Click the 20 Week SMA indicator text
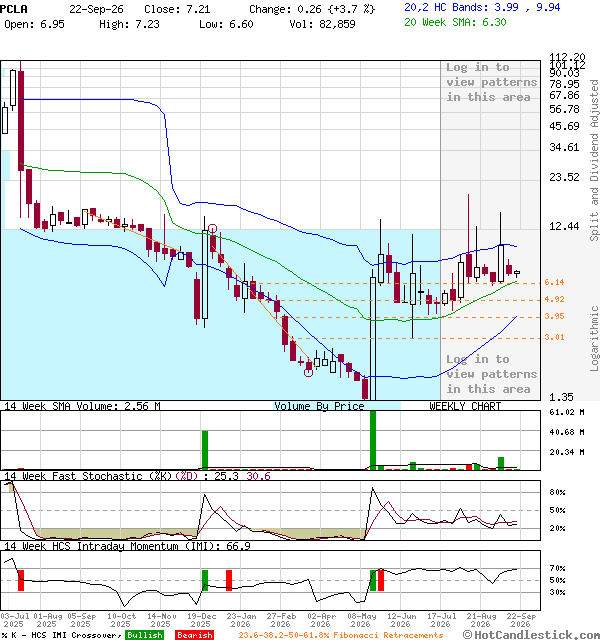This screenshot has height=640, width=600. pyautogui.click(x=455, y=22)
